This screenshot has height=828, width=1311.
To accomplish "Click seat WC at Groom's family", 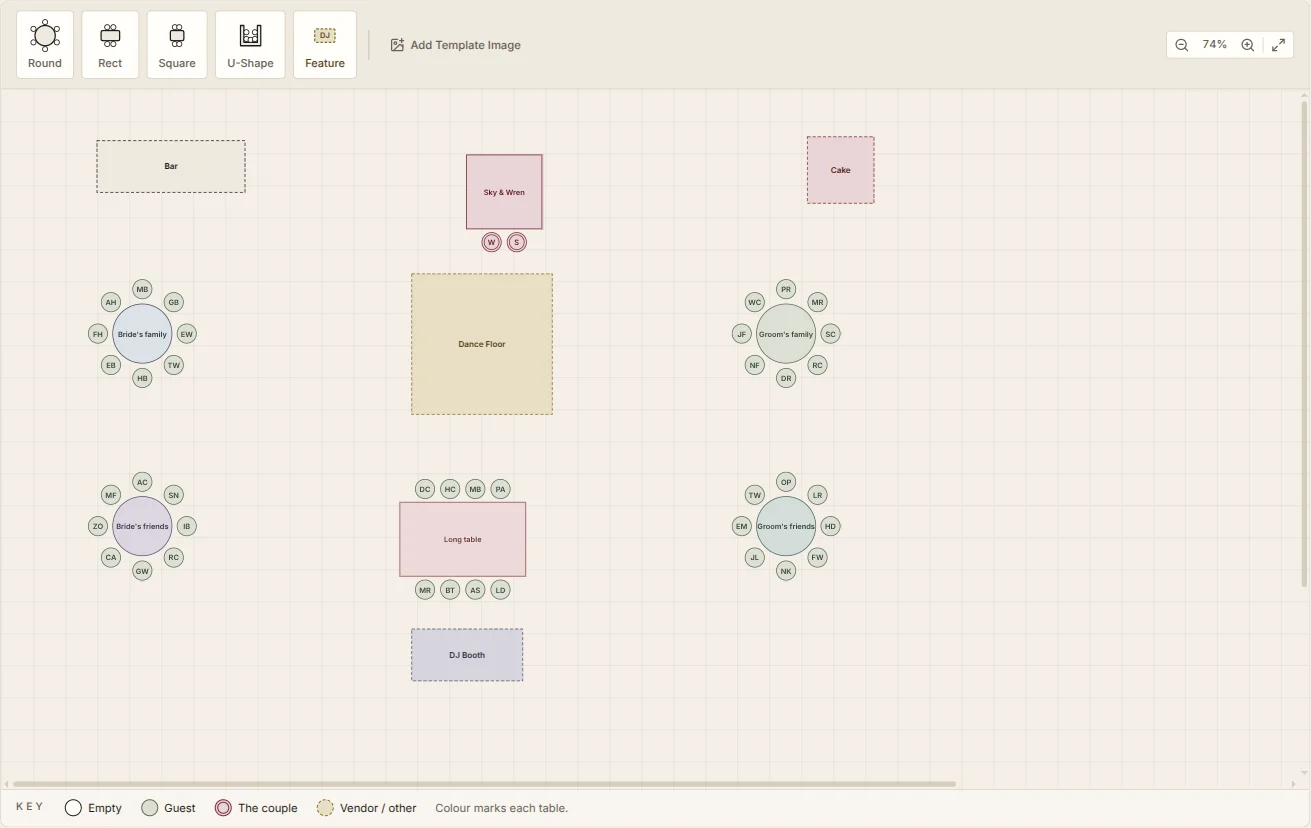I will [755, 302].
